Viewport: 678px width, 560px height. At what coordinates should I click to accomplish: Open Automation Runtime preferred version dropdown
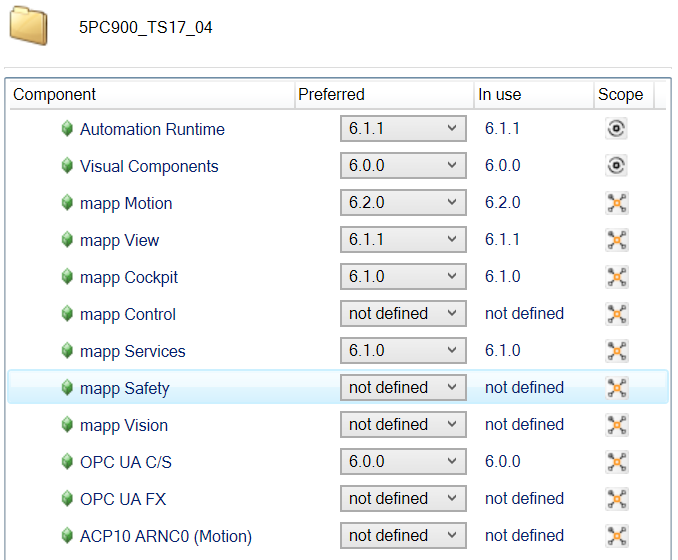click(403, 129)
